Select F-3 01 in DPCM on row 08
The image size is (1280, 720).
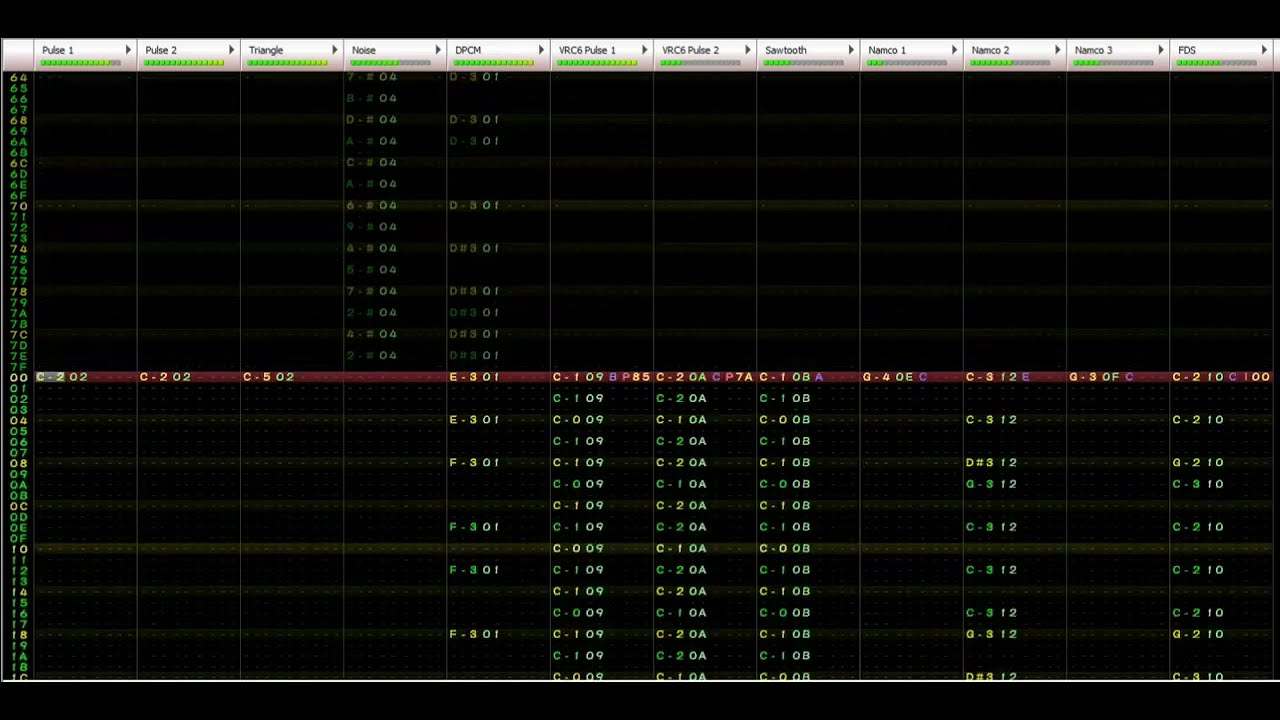tap(475, 463)
